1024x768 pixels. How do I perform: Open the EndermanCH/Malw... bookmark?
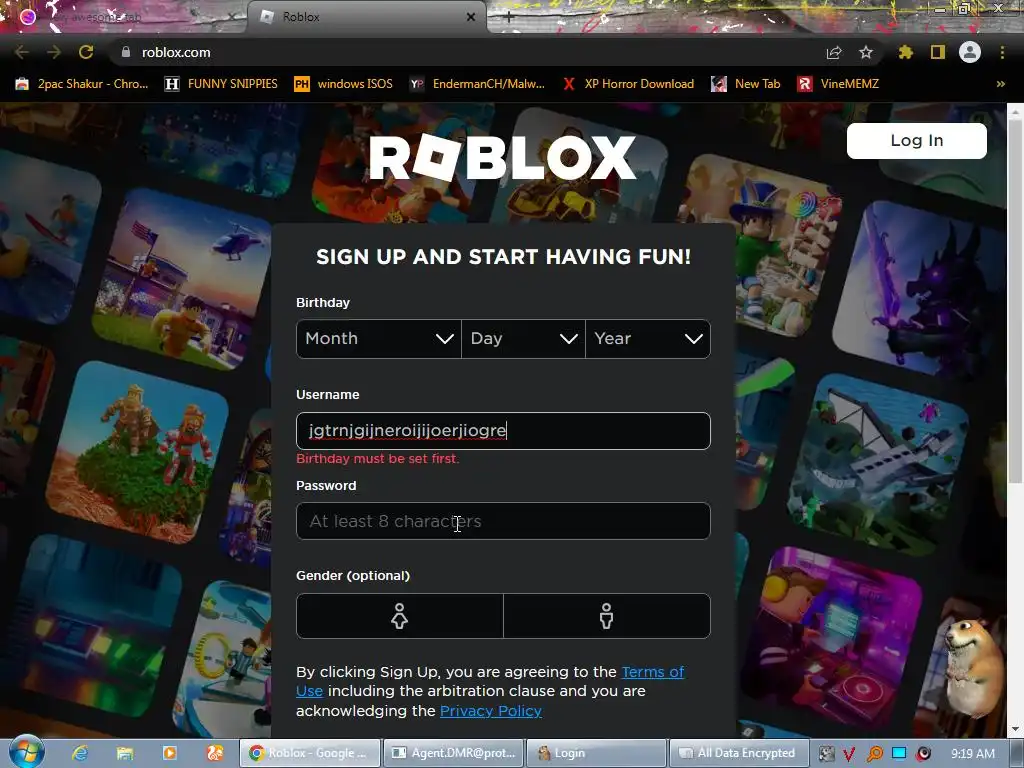pos(477,84)
